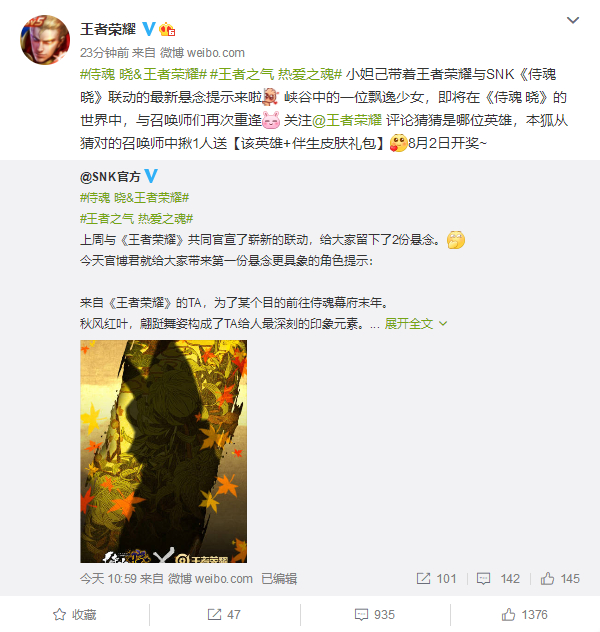Open the 王者荣耀 account name link
The image size is (600, 632).
point(108,29)
